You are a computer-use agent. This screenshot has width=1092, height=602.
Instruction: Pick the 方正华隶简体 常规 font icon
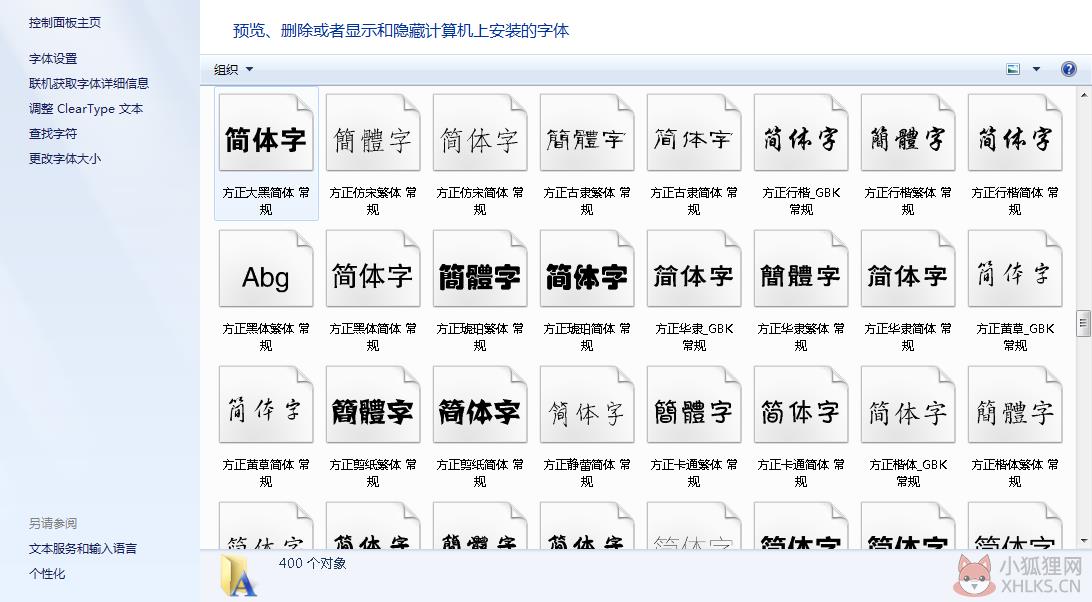[x=908, y=269]
